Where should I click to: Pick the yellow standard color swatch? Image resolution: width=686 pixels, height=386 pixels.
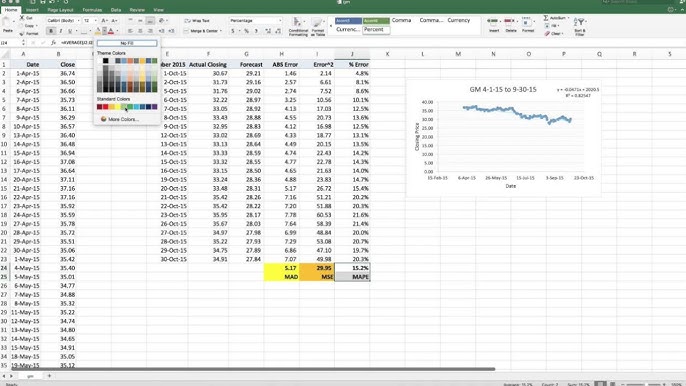(x=118, y=107)
